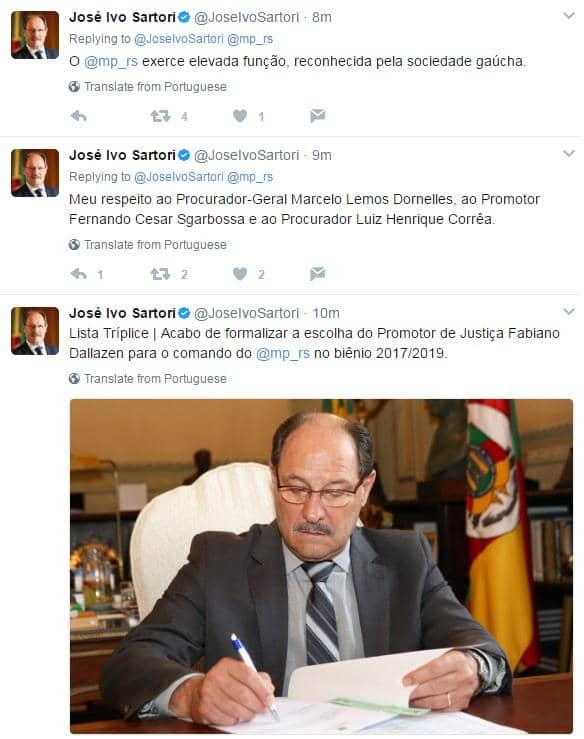The image size is (584, 739).
Task: Open @mp_rs mention in the Lista Tríplice tweet
Action: (283, 353)
